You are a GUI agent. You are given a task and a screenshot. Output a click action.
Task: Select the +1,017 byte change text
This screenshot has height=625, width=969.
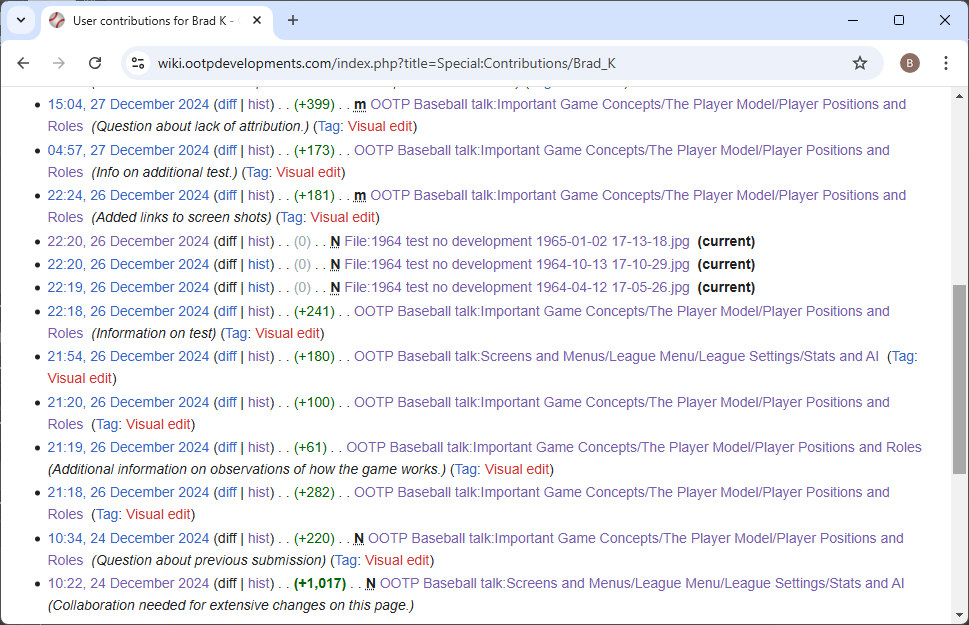coord(319,584)
